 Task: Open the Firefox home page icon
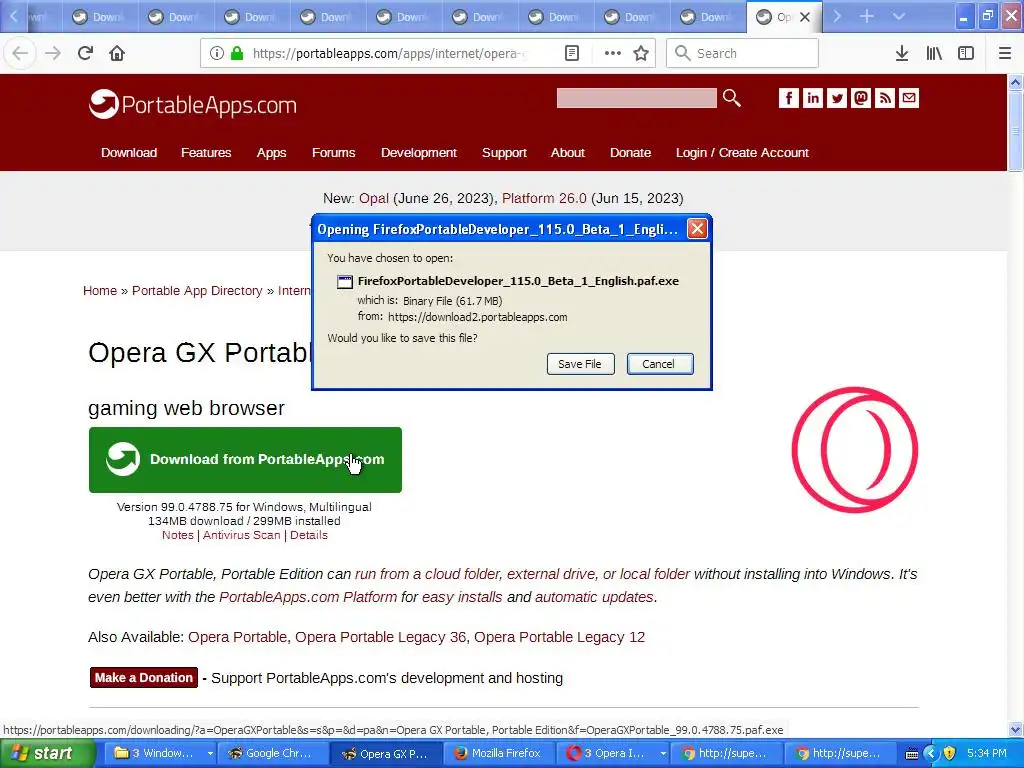117,53
